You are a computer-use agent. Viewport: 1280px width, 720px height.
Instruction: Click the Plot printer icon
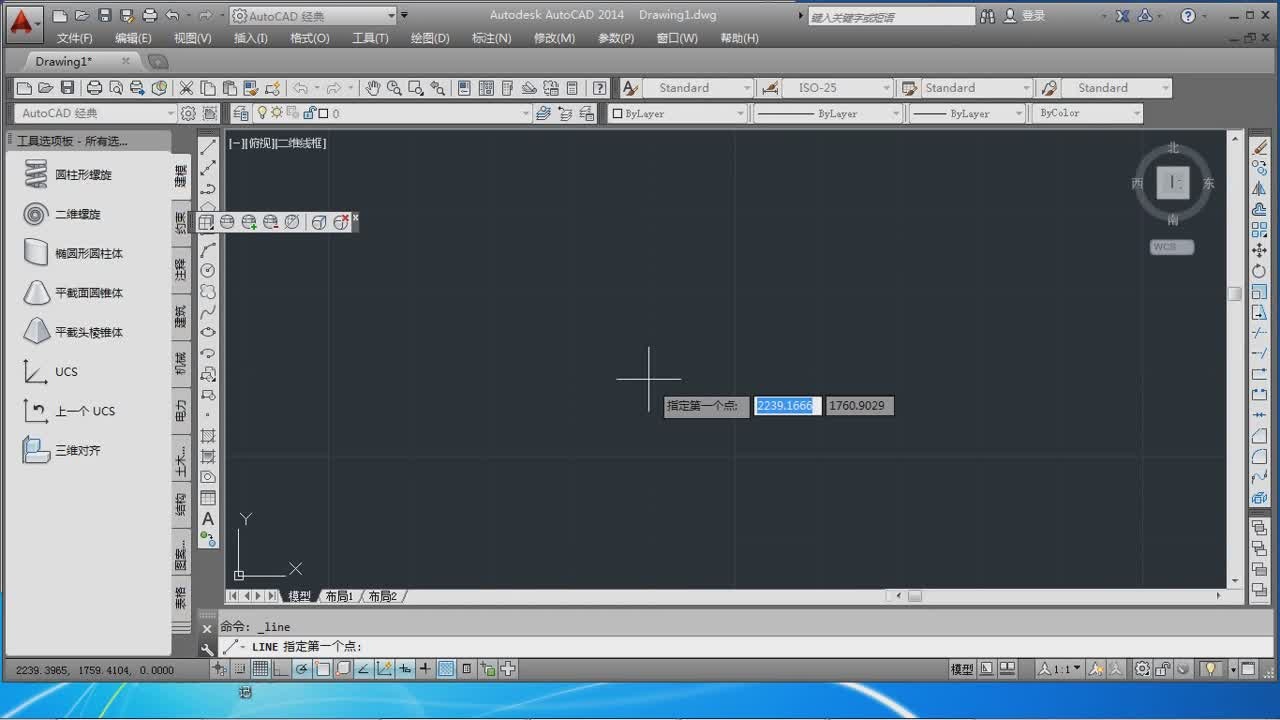pyautogui.click(x=94, y=88)
